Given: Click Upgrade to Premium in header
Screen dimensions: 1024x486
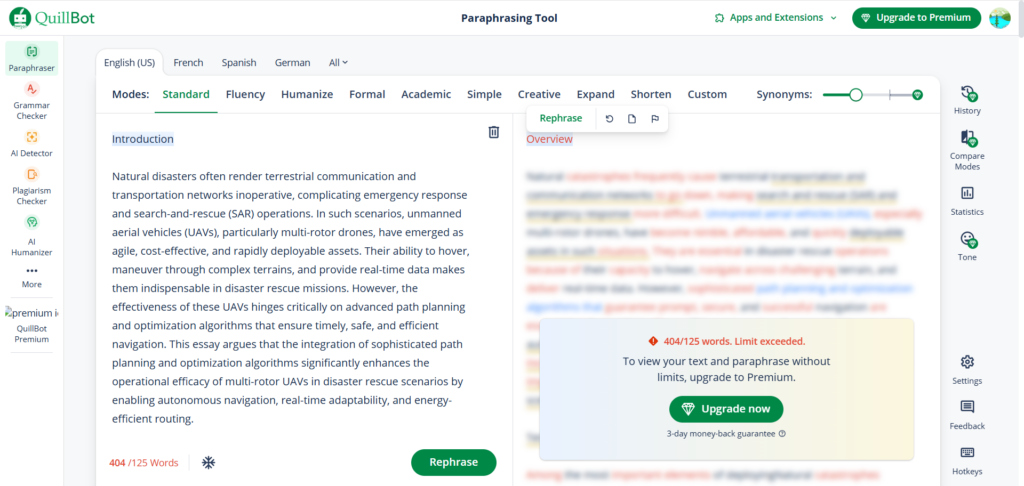Looking at the screenshot, I should click(916, 18).
